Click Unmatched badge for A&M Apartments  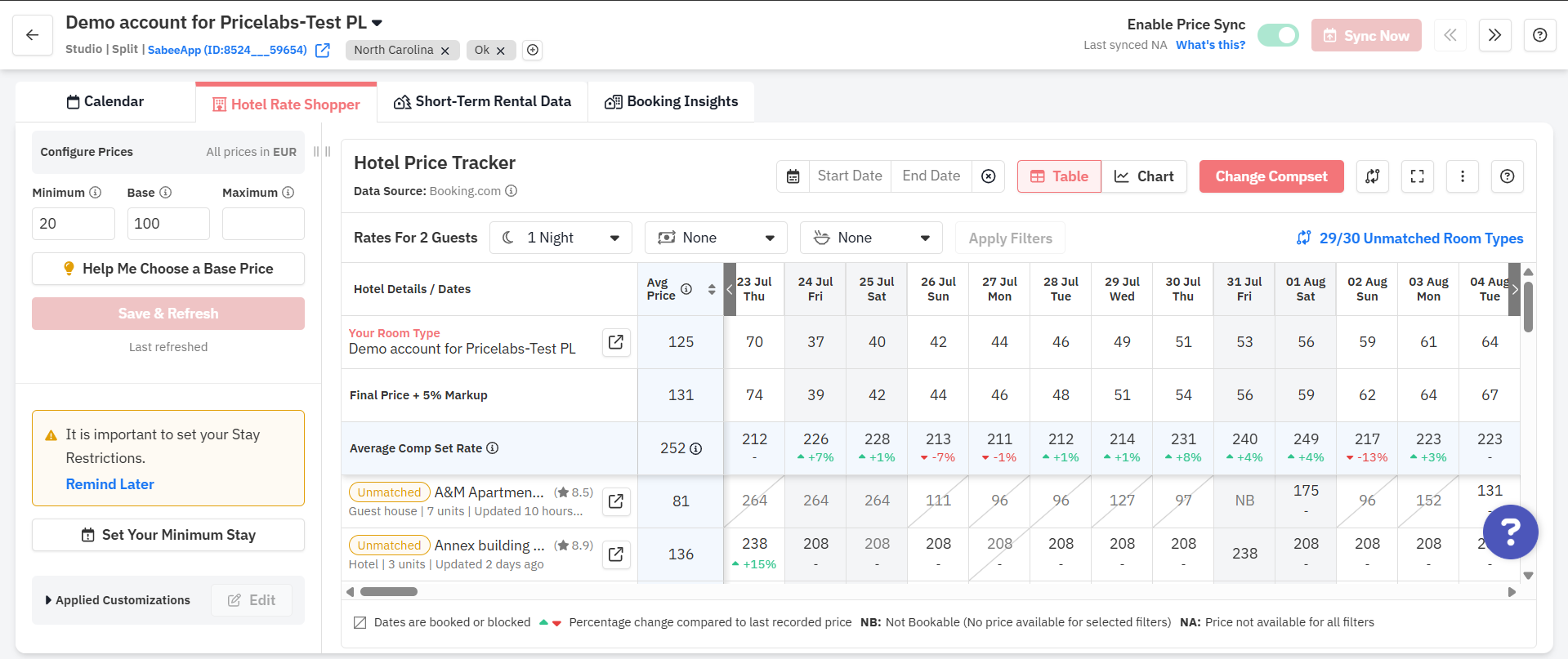389,492
